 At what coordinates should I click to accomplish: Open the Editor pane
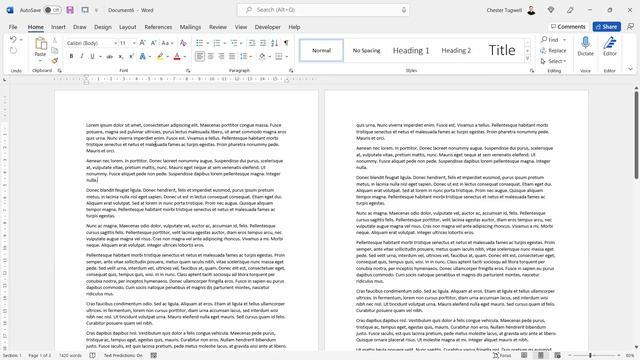point(610,46)
